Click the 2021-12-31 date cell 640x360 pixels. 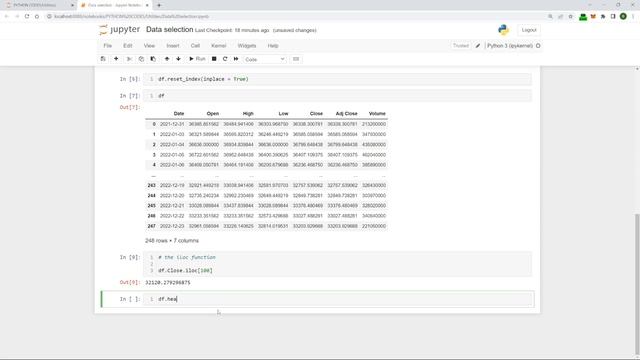[172, 124]
